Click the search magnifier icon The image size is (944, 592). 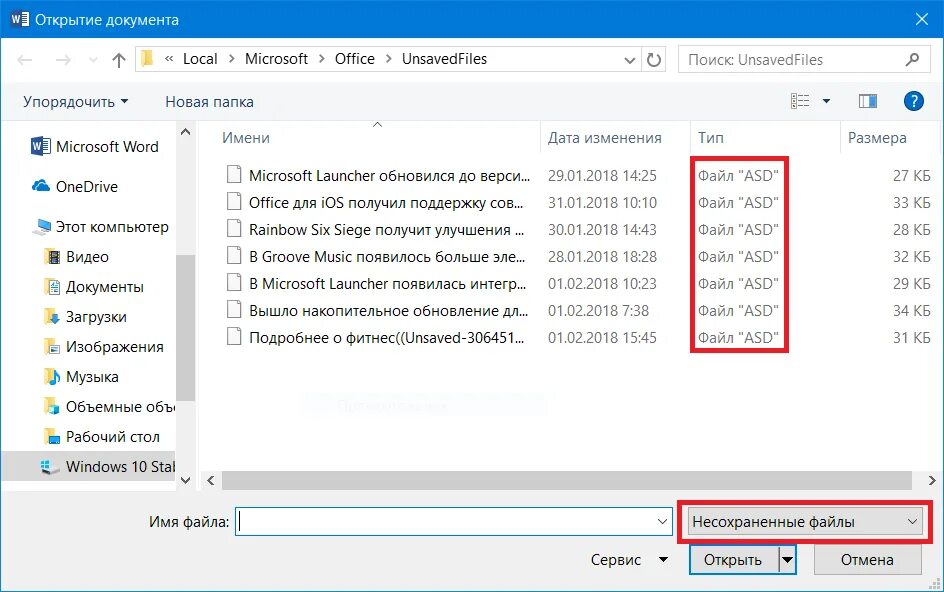tap(912, 60)
